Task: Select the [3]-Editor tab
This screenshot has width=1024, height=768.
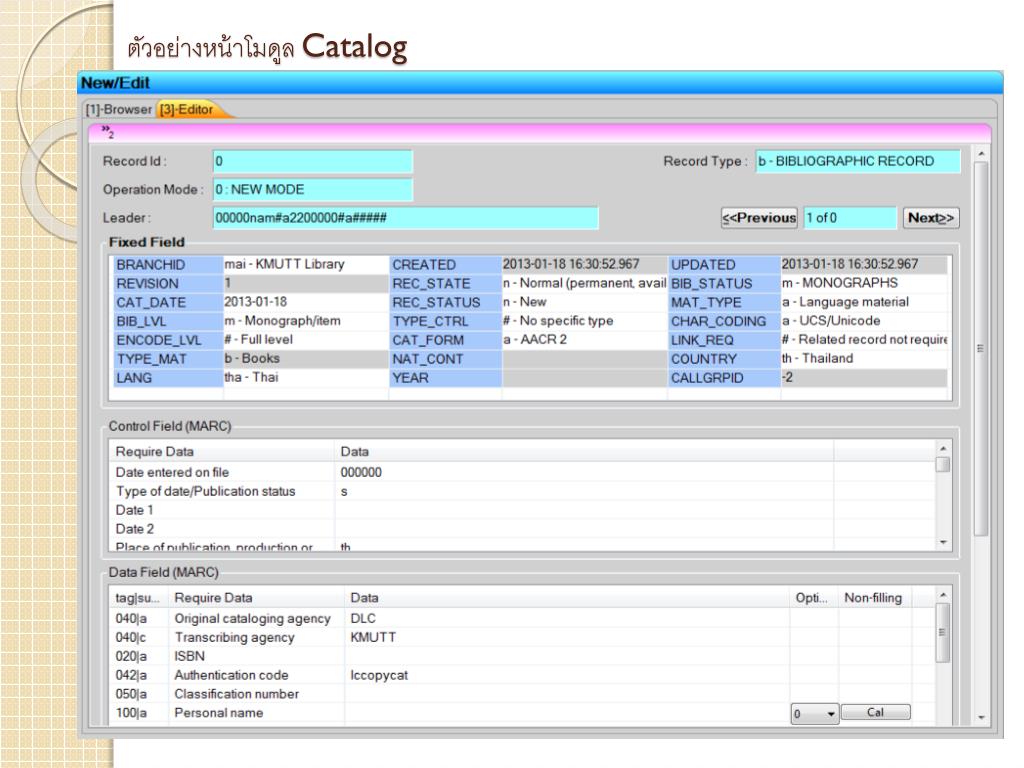Action: [187, 110]
